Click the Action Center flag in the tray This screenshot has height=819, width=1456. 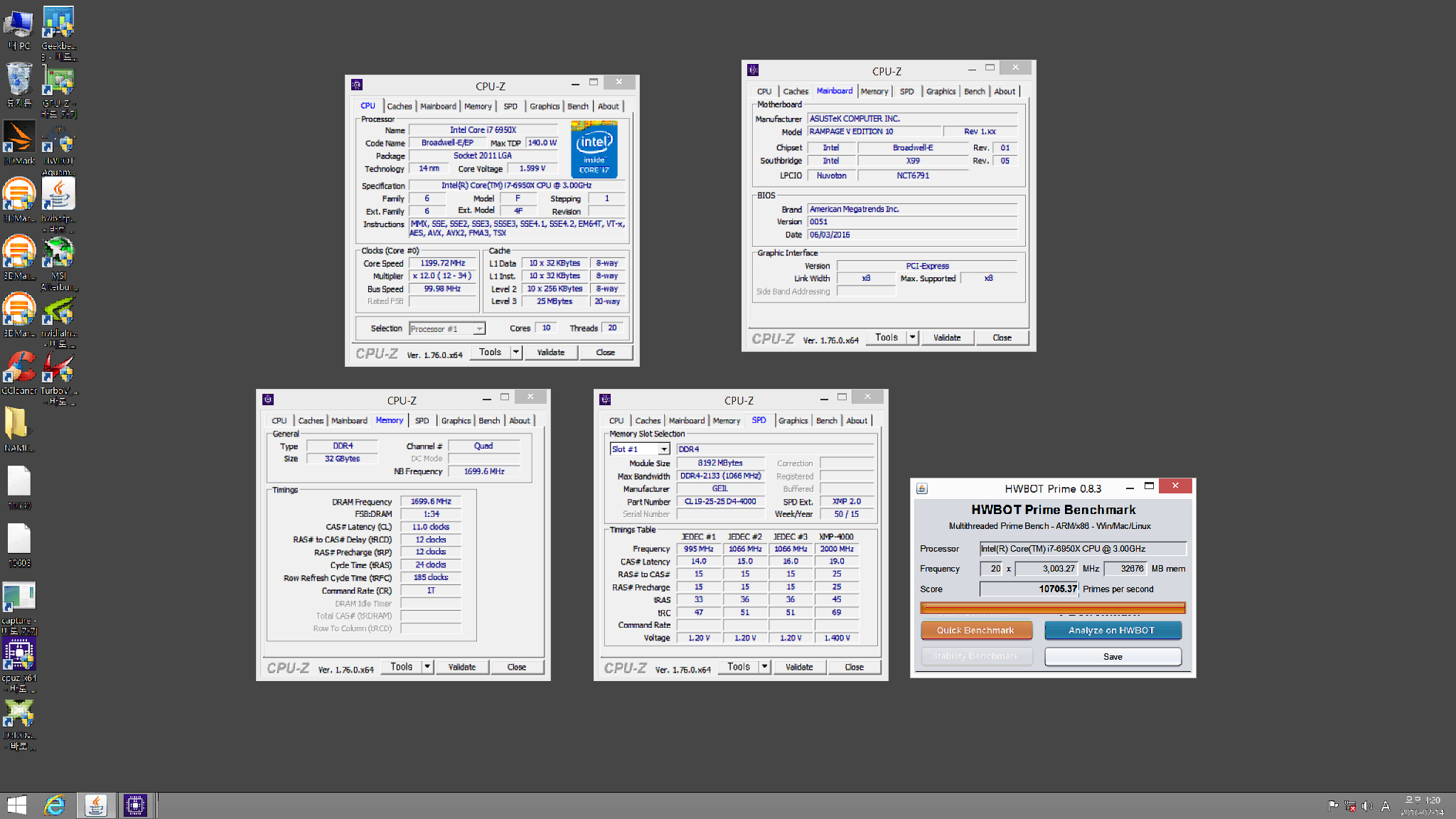tap(1333, 806)
